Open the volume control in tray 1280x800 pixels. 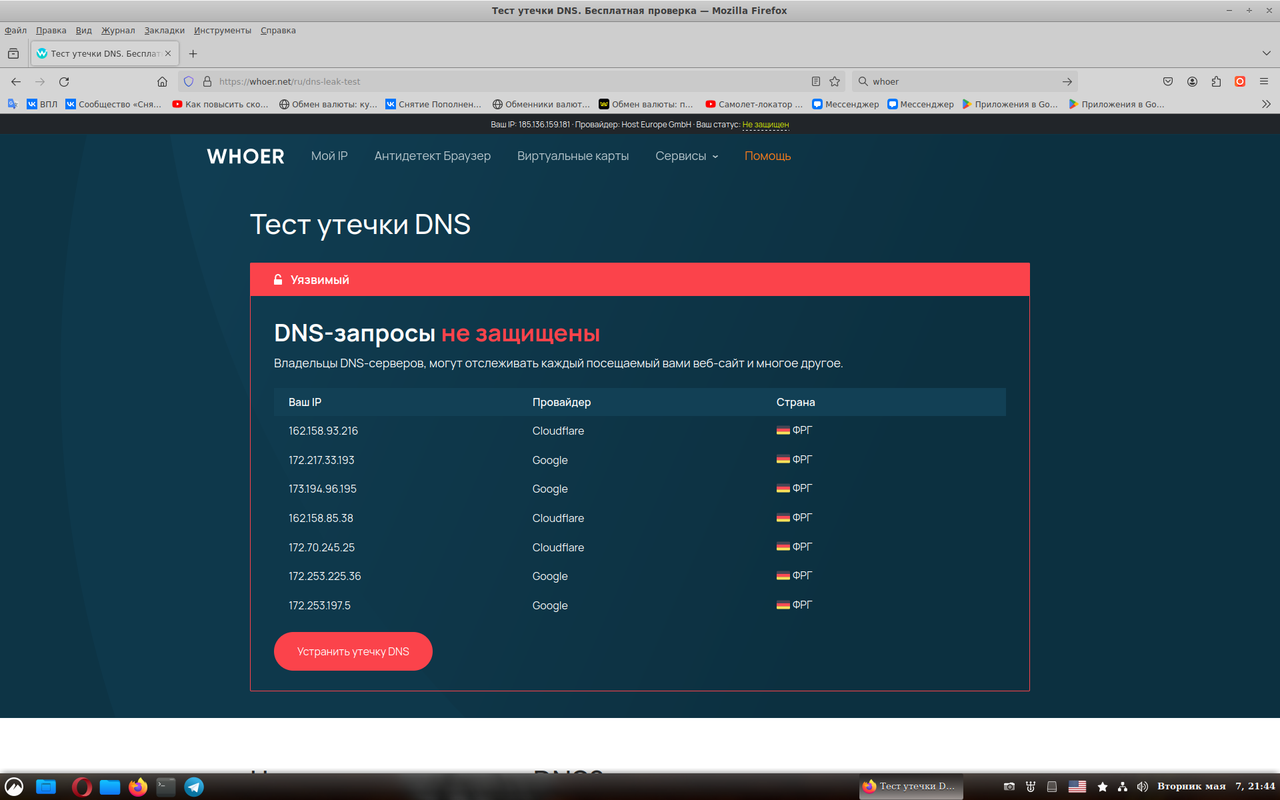point(1143,787)
